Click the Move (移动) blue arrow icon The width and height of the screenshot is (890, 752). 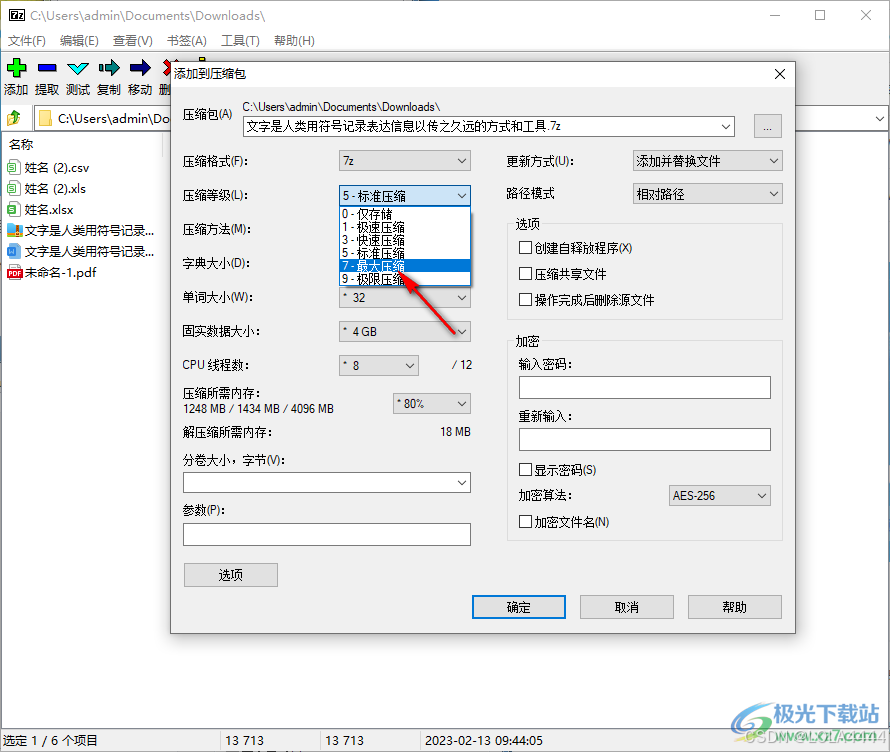pyautogui.click(x=140, y=68)
